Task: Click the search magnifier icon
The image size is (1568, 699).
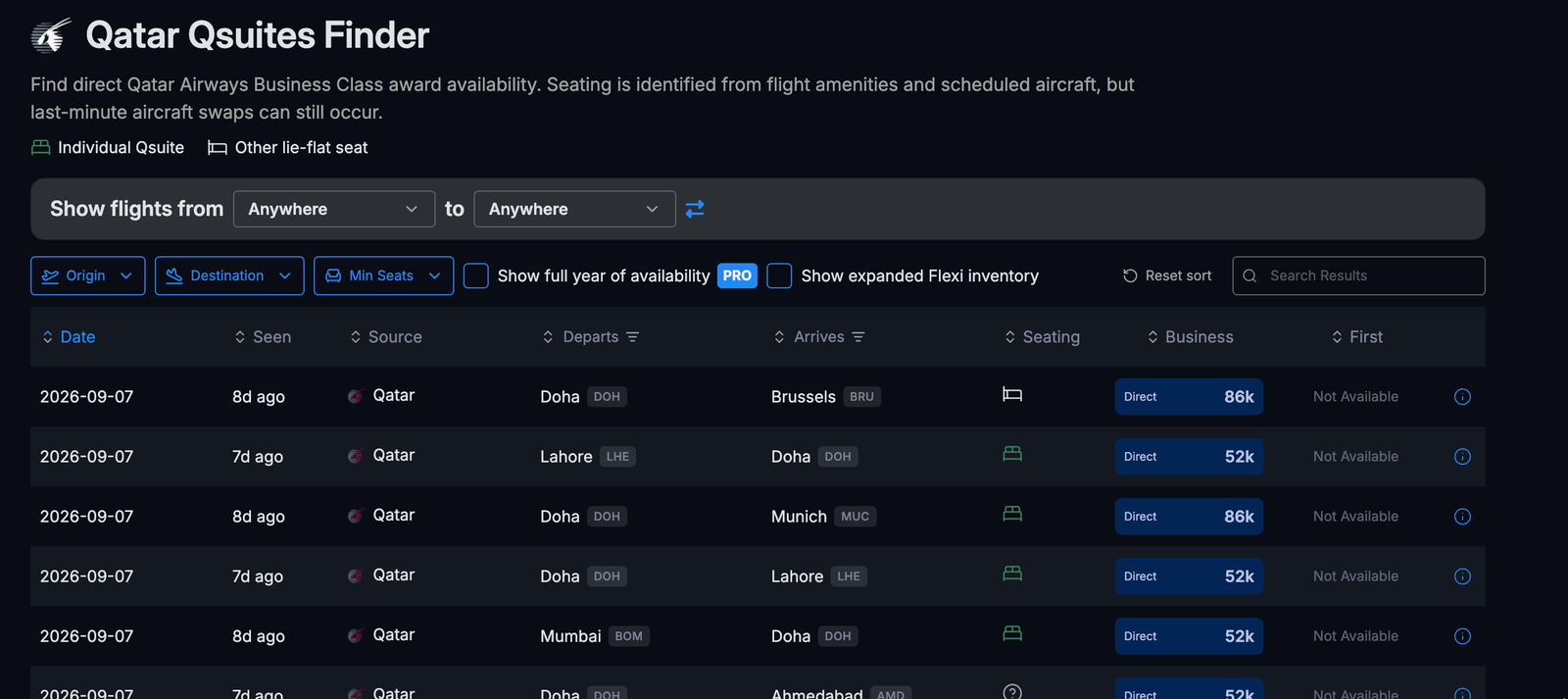Action: click(x=1249, y=276)
